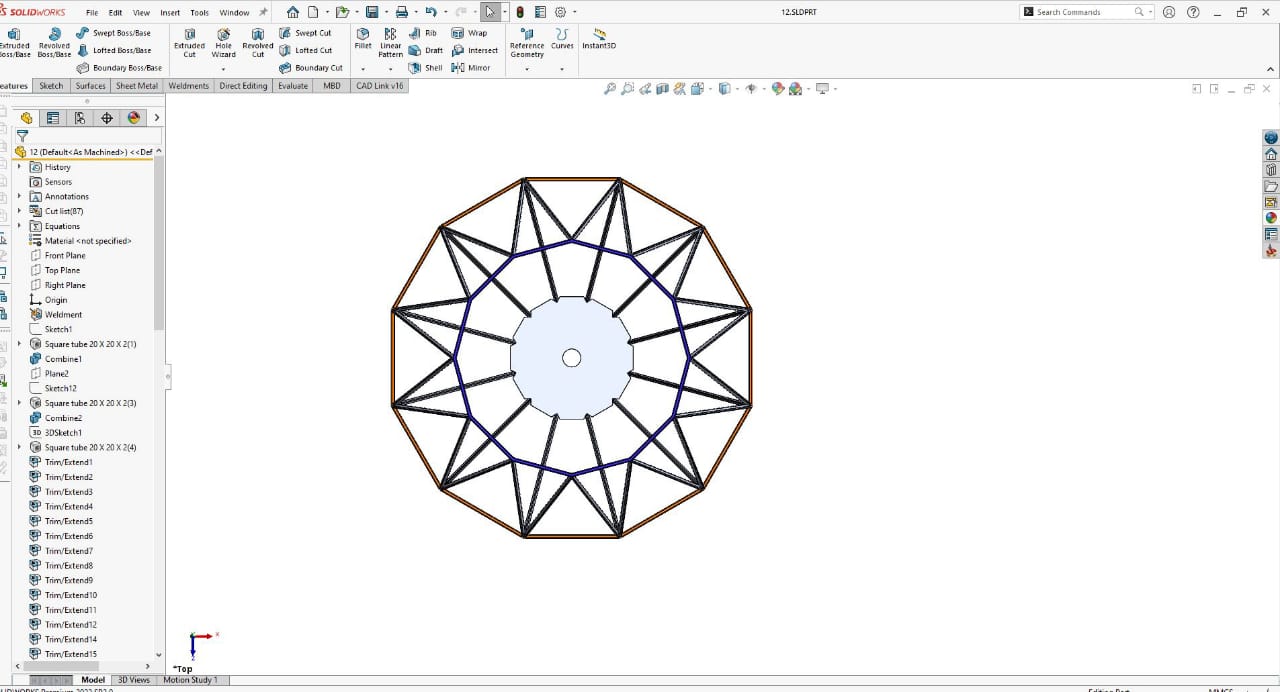Click the Print icon in the top toolbar
The image size is (1280, 692).
pos(401,12)
